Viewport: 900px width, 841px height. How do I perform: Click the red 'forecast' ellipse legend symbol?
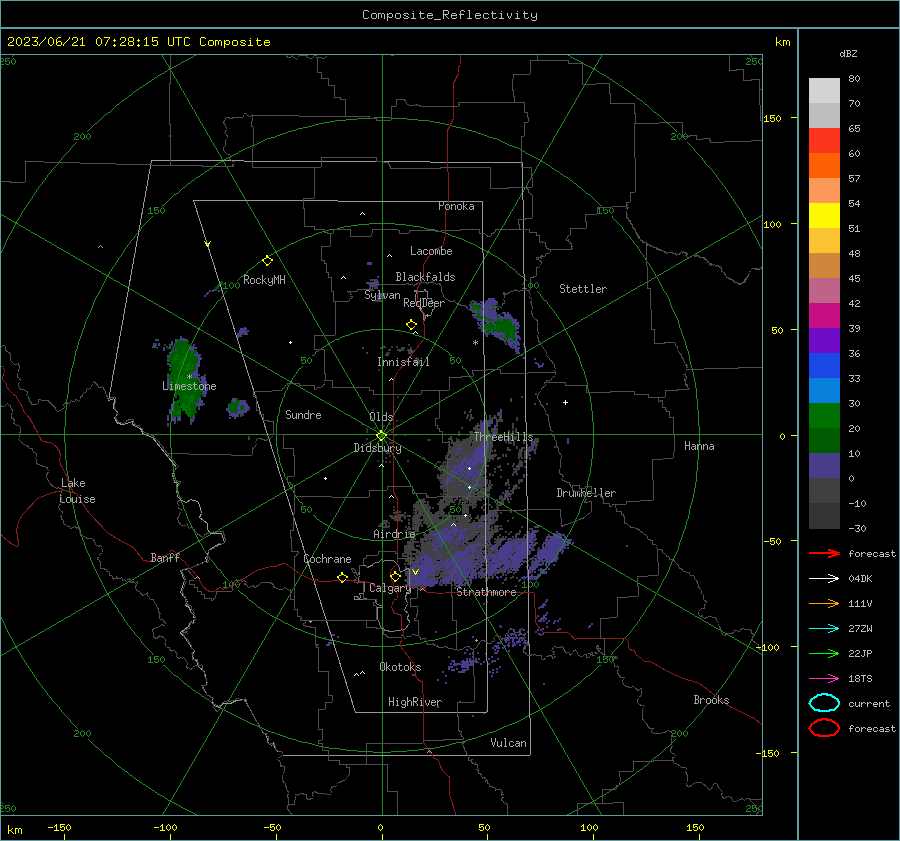click(824, 728)
